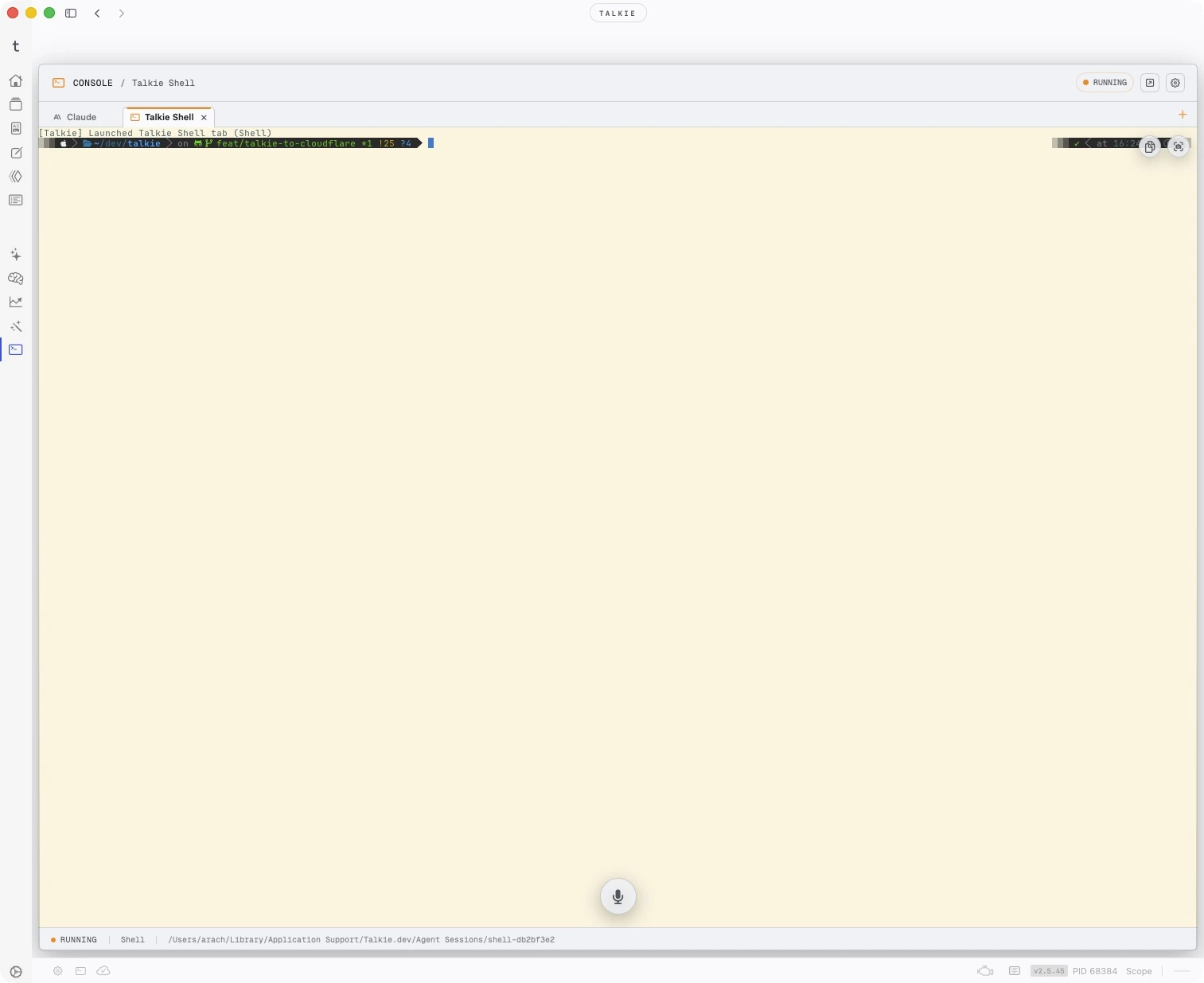Open the trending chart icon in sidebar
This screenshot has height=983, width=1204.
16,302
